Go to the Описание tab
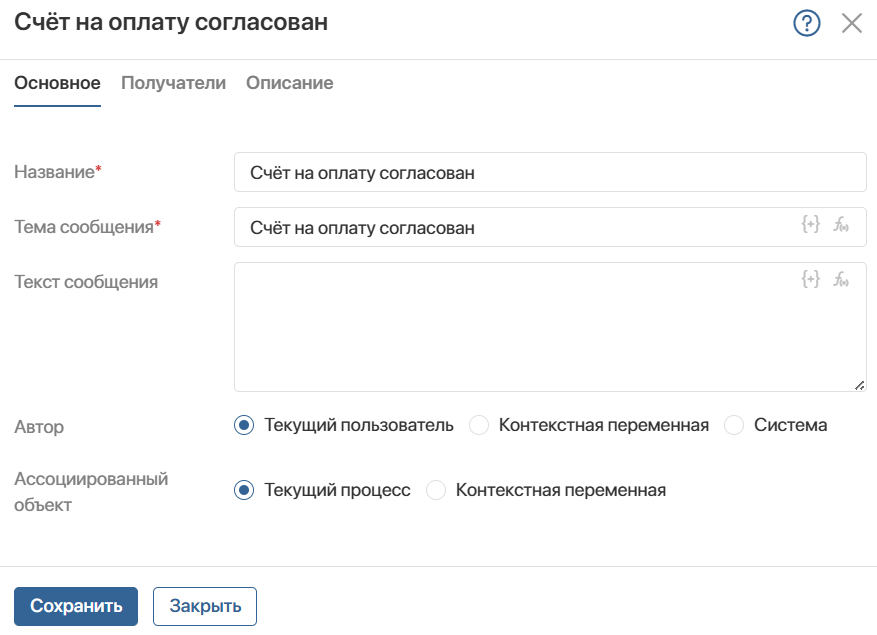The image size is (877, 635). pyautogui.click(x=290, y=83)
